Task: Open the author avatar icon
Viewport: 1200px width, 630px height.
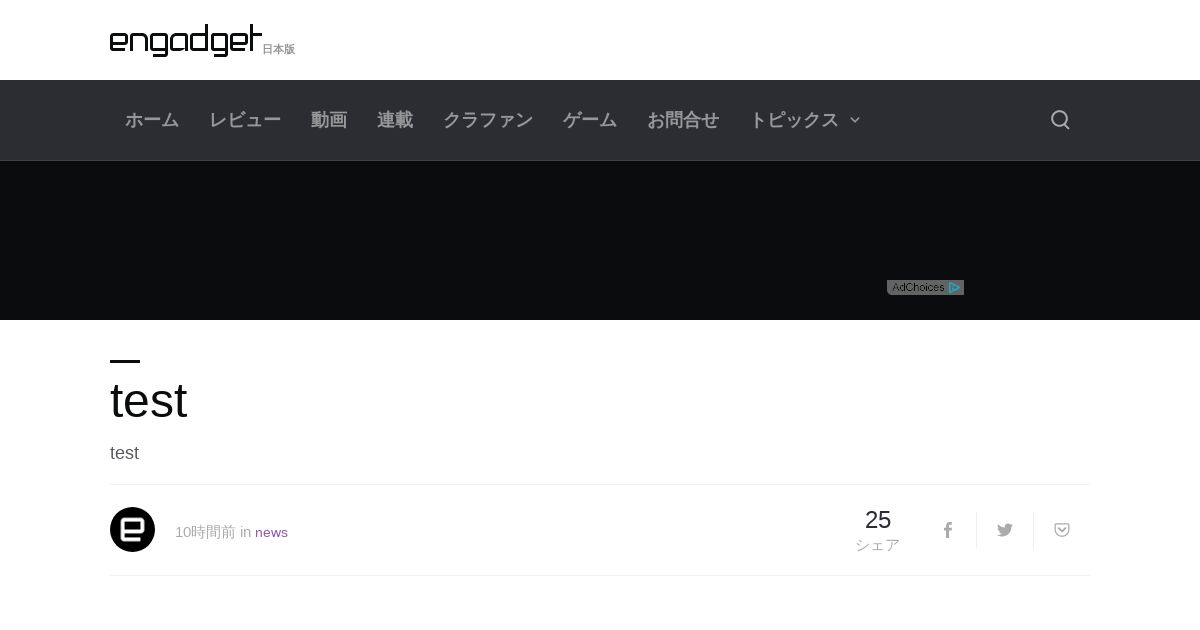Action: (132, 530)
